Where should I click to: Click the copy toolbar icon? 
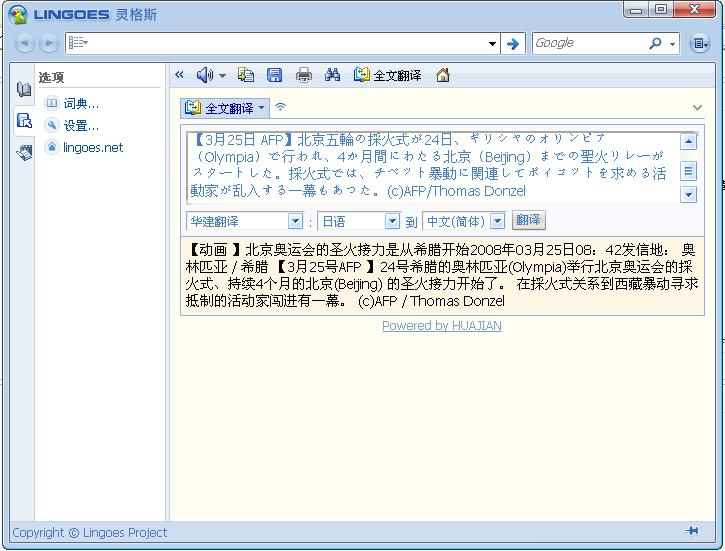click(246, 74)
